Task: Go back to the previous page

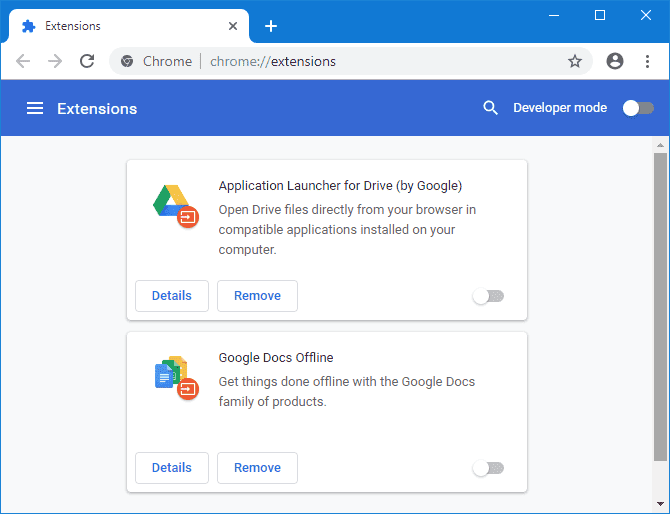Action: [23, 61]
